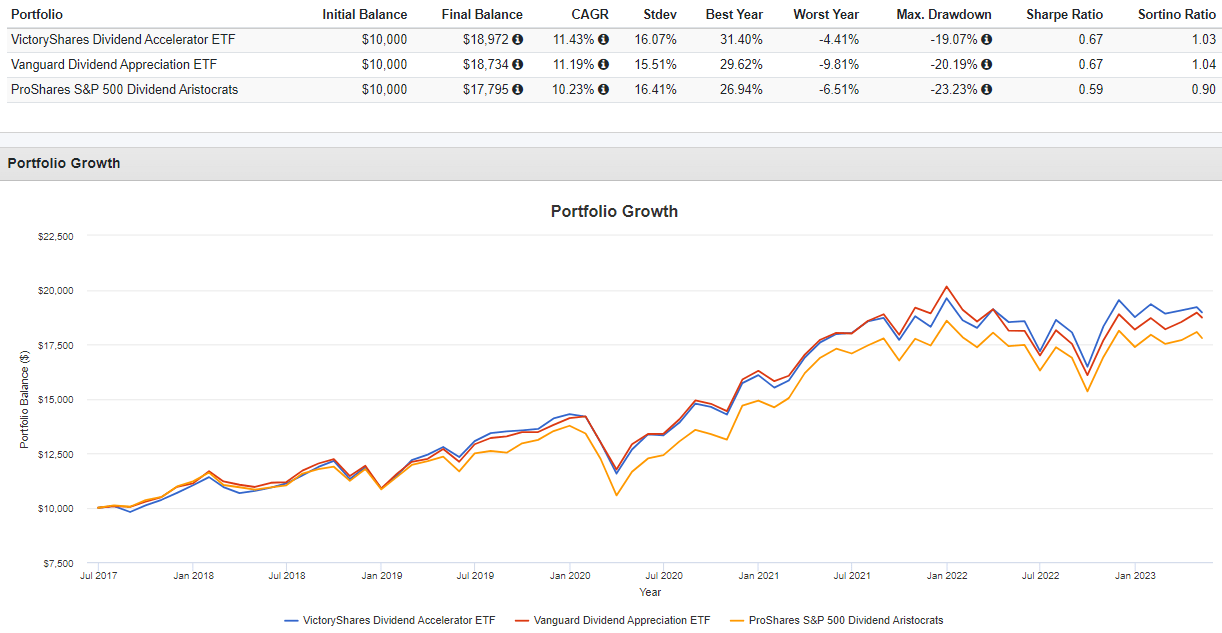
Task: Open the VictoryShares Dividend Accelerator ETF page
Action: (x=120, y=39)
